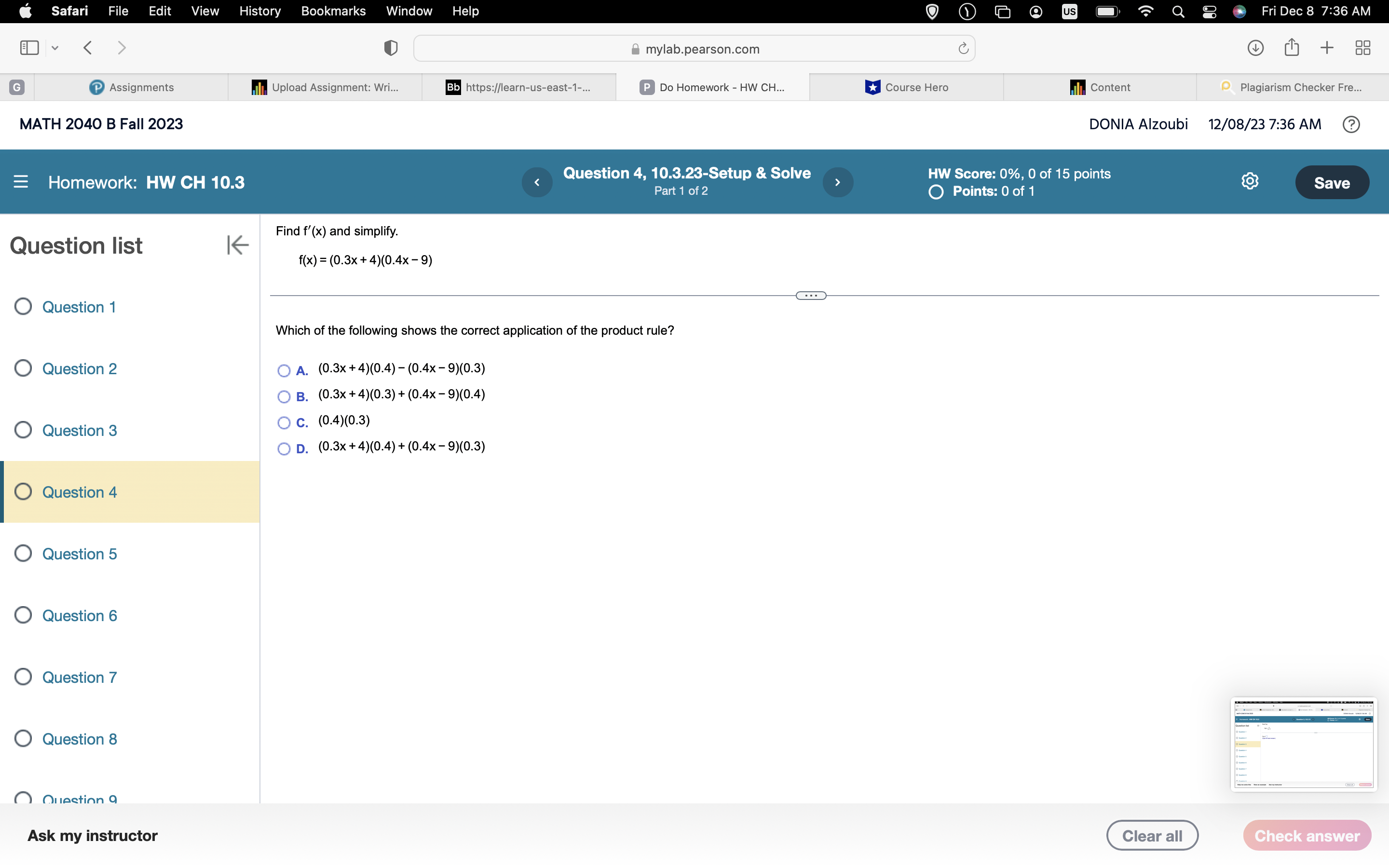Click the previous question arrow
1389x868 pixels.
coord(537,182)
